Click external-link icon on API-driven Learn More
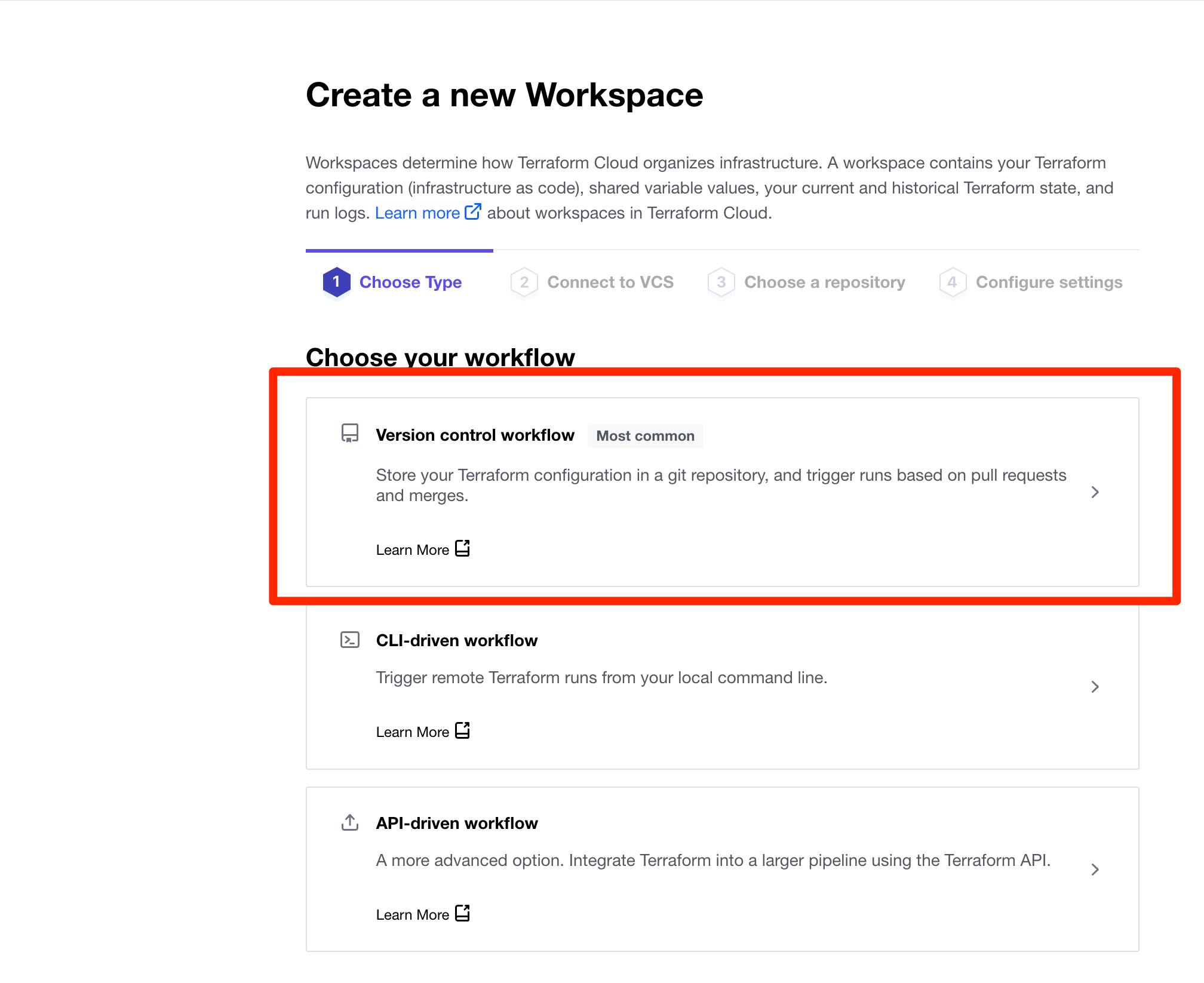Viewport: 1204px width, 983px height. click(462, 913)
